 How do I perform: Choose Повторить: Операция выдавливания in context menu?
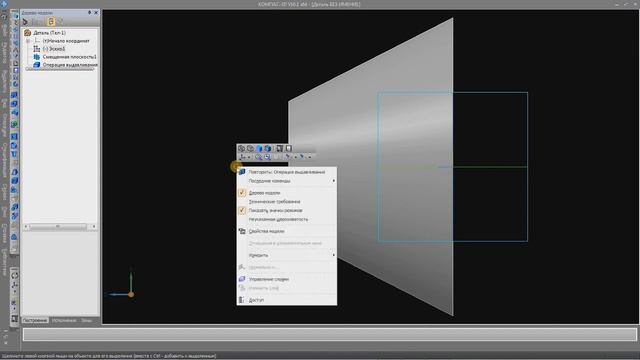(287, 172)
